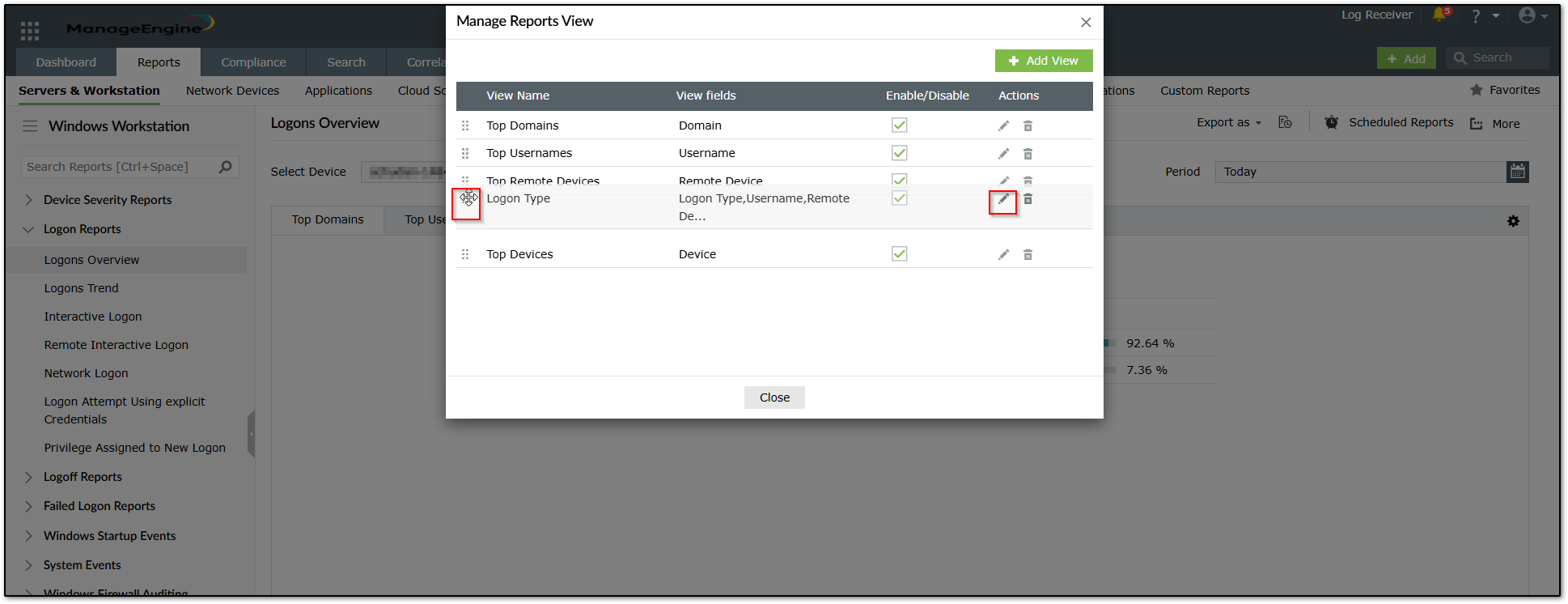1568x604 pixels.
Task: Toggle the Top Devices enable checkbox
Action: click(899, 253)
